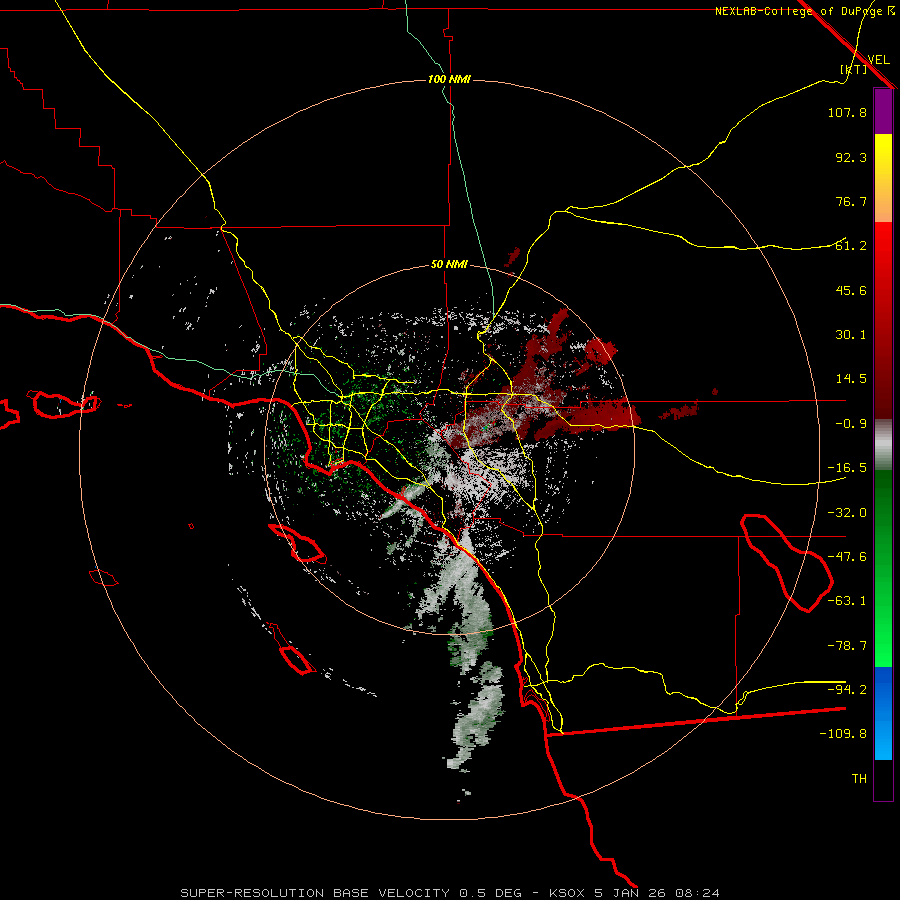The width and height of the screenshot is (900, 900).
Task: Click the 100 NMI range ring label
Action: (x=449, y=79)
